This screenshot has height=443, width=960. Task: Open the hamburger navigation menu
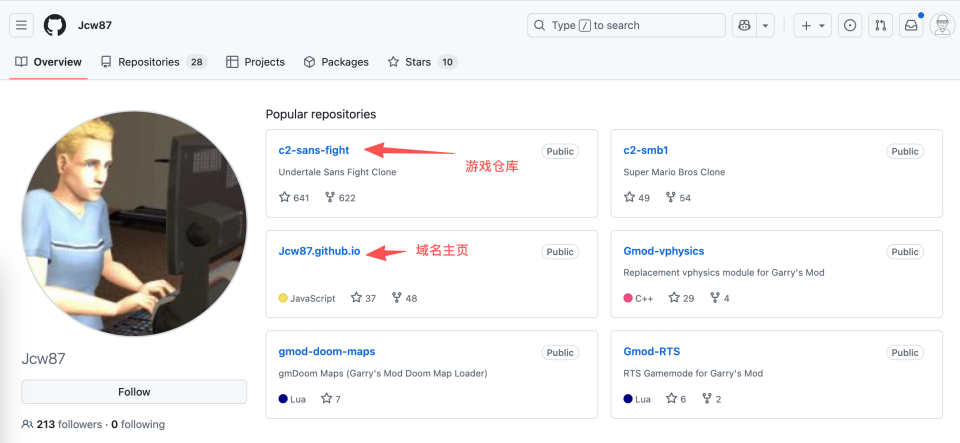point(22,25)
